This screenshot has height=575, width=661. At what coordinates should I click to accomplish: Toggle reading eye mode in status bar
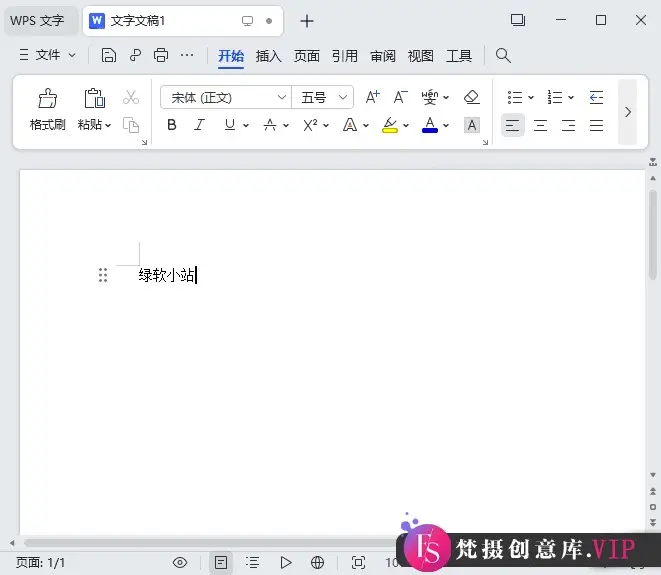180,562
